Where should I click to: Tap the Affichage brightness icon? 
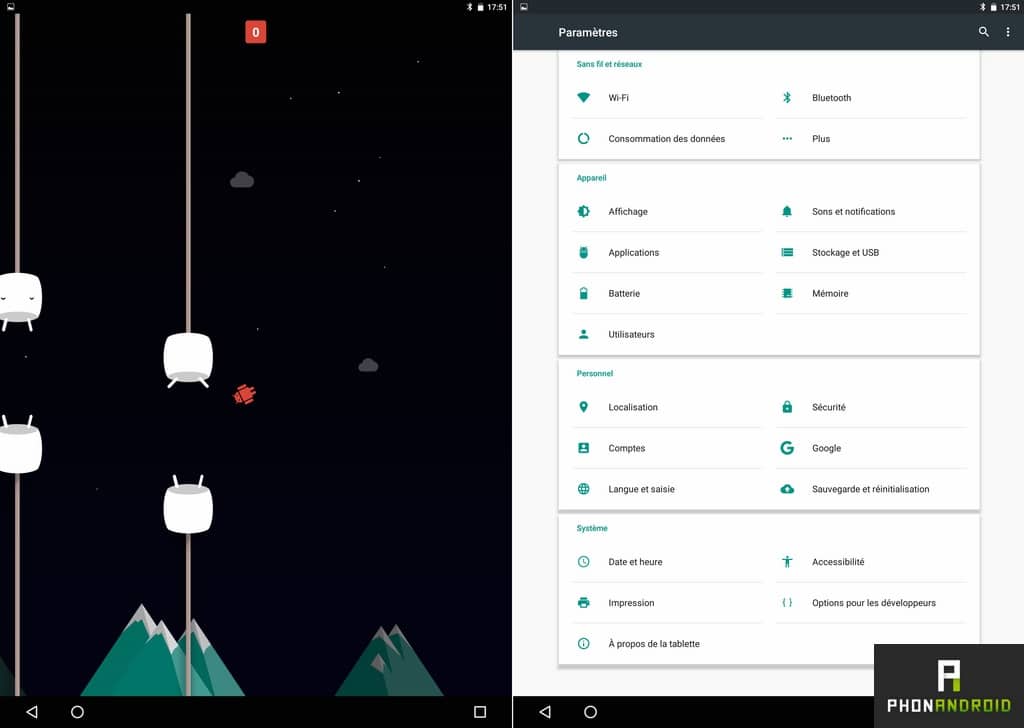coord(583,212)
